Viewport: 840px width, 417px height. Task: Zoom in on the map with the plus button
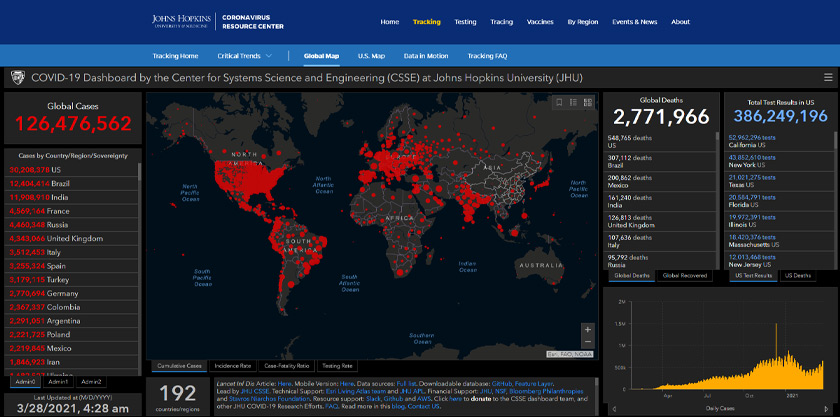(588, 330)
